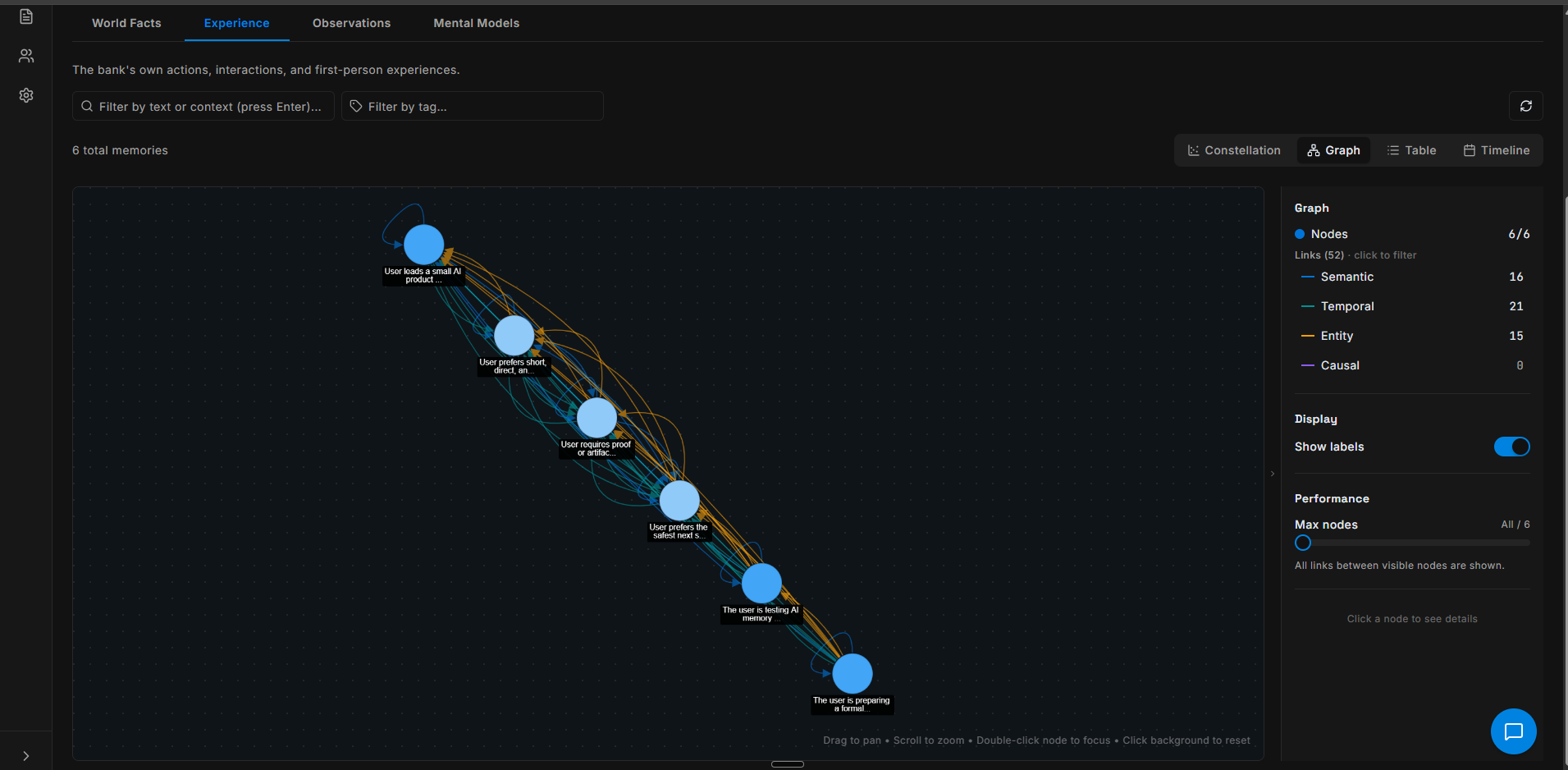Switch to Timeline view

click(1497, 150)
